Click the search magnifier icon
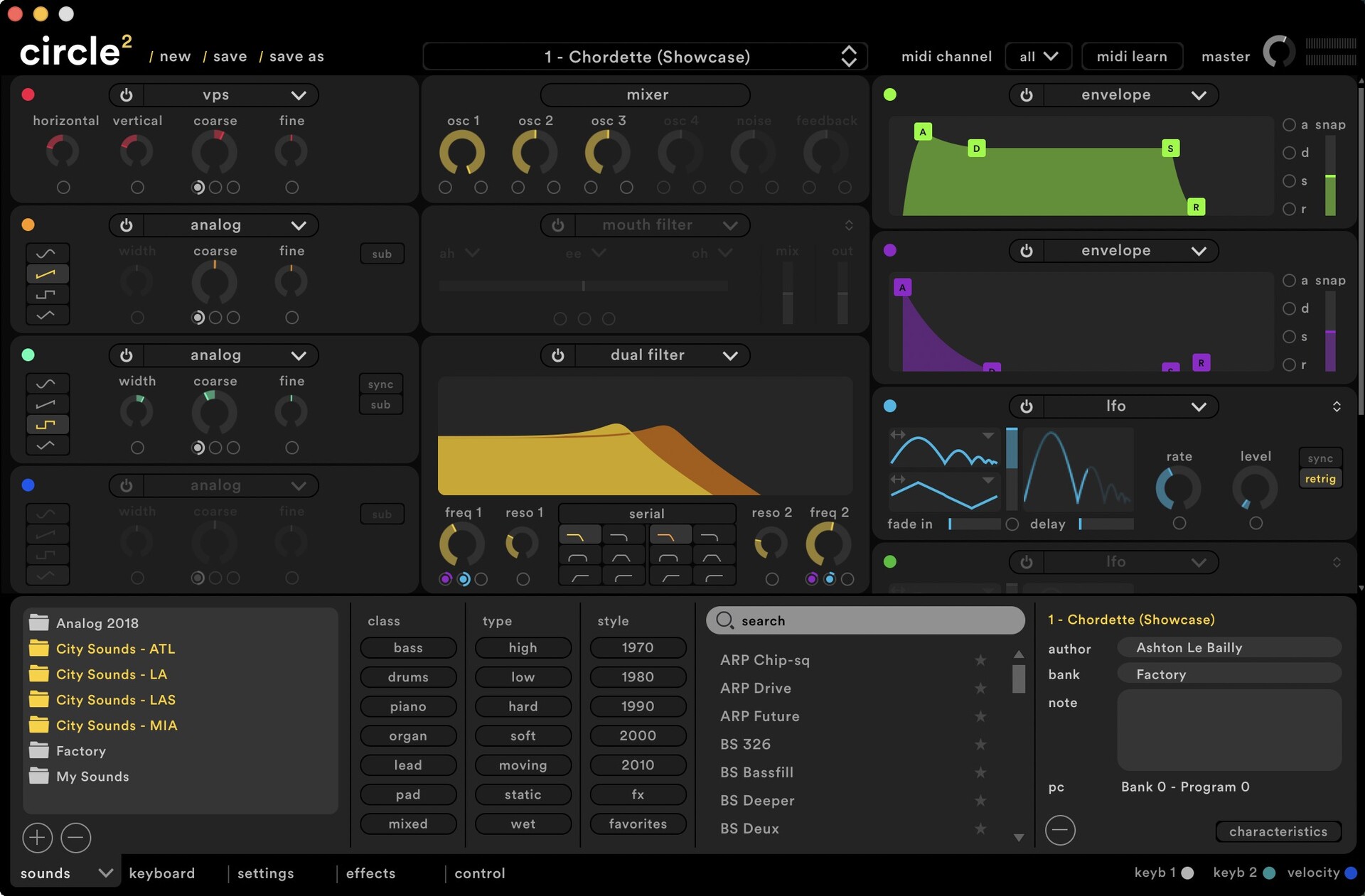The width and height of the screenshot is (1365, 896). tap(724, 620)
